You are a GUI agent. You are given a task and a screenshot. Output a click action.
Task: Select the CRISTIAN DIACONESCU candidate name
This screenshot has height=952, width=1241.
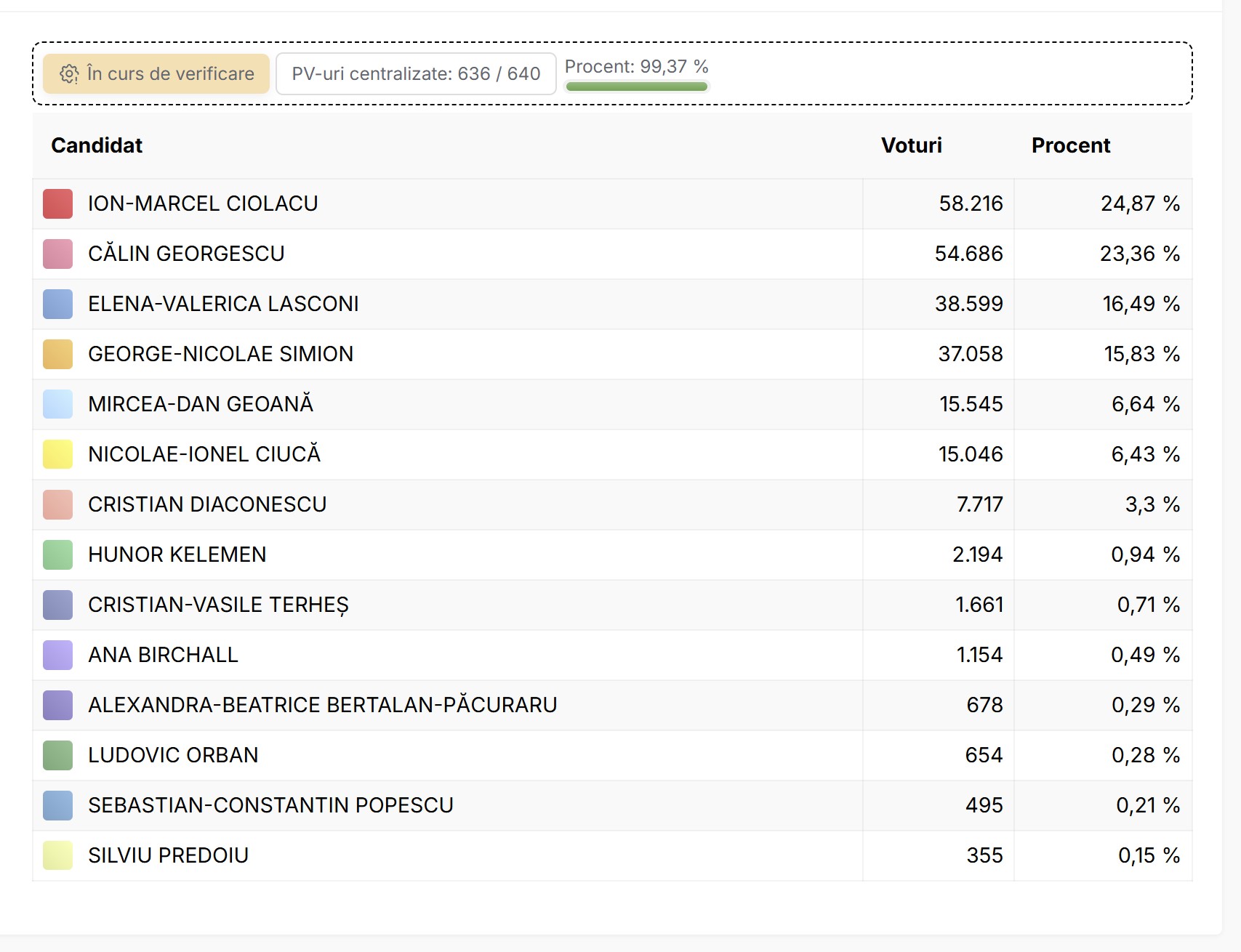point(207,504)
